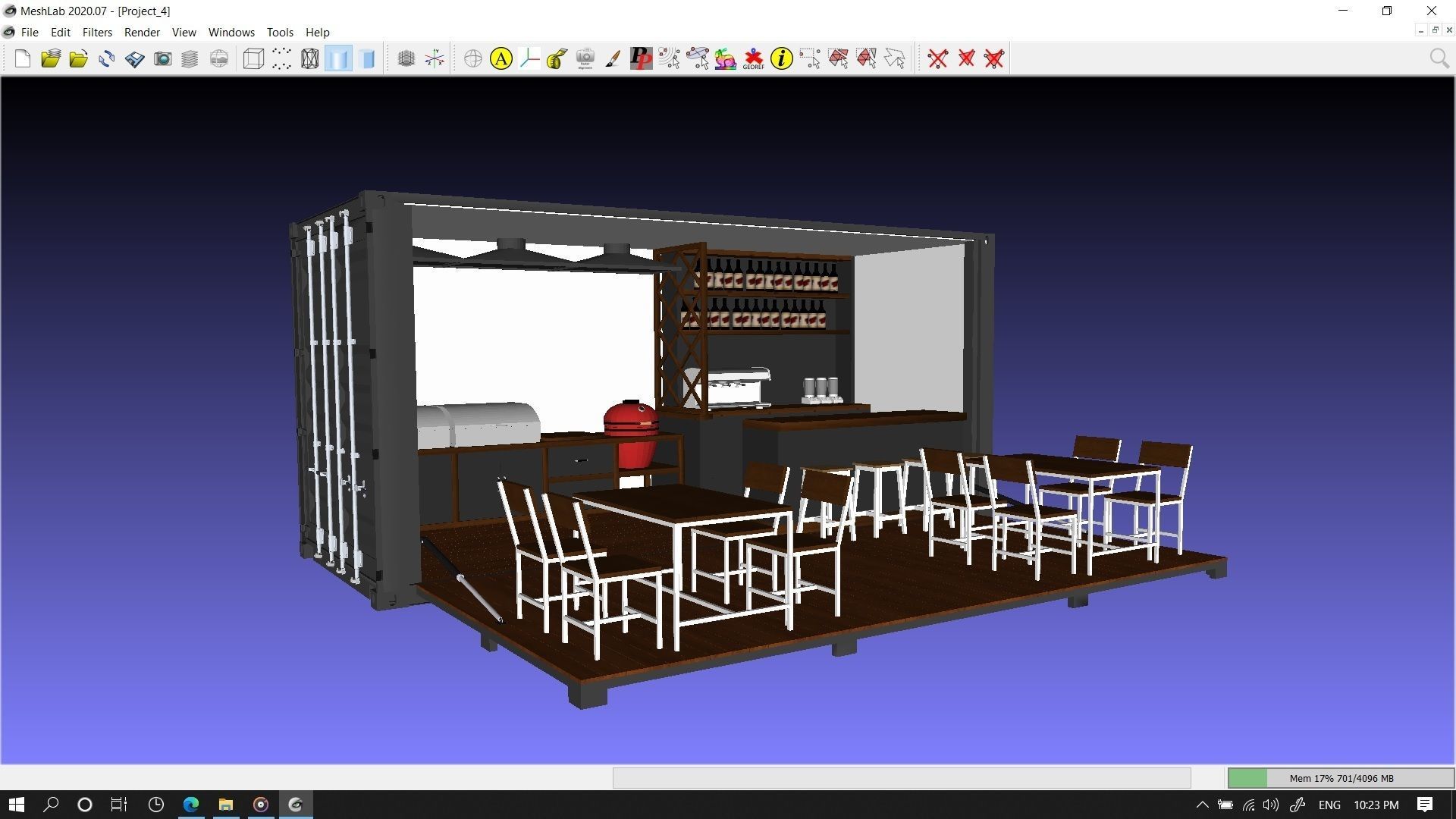Select the paintbrush Z-painting tool
Viewport: 1456px width, 819px height.
(613, 58)
